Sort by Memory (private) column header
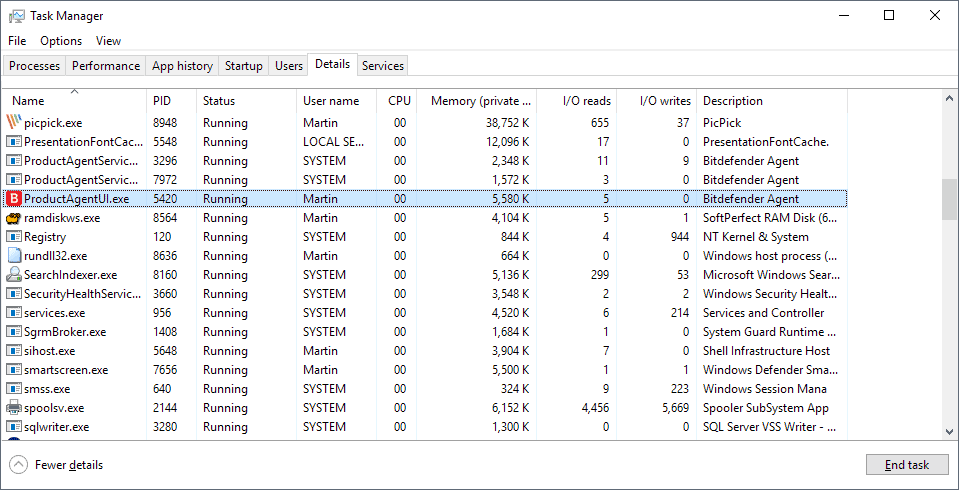The width and height of the screenshot is (959, 490). pos(481,101)
